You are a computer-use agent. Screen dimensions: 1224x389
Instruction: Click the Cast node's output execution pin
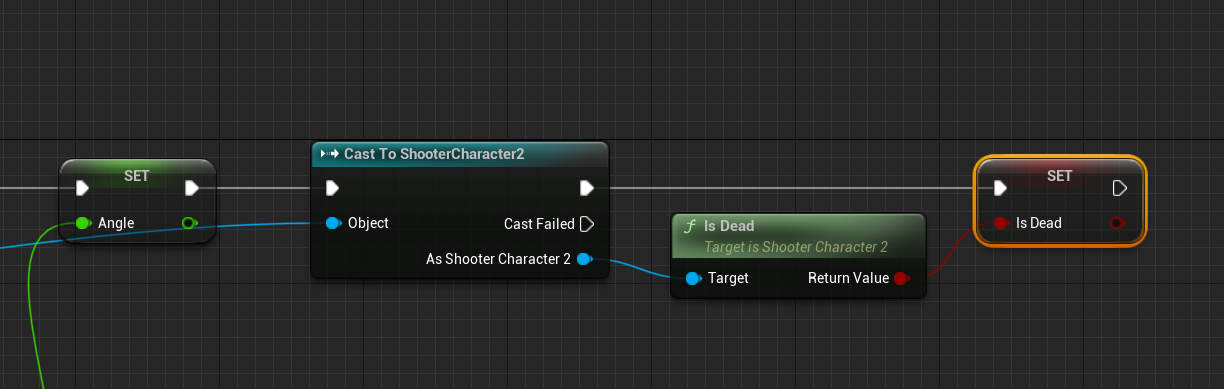coord(587,188)
